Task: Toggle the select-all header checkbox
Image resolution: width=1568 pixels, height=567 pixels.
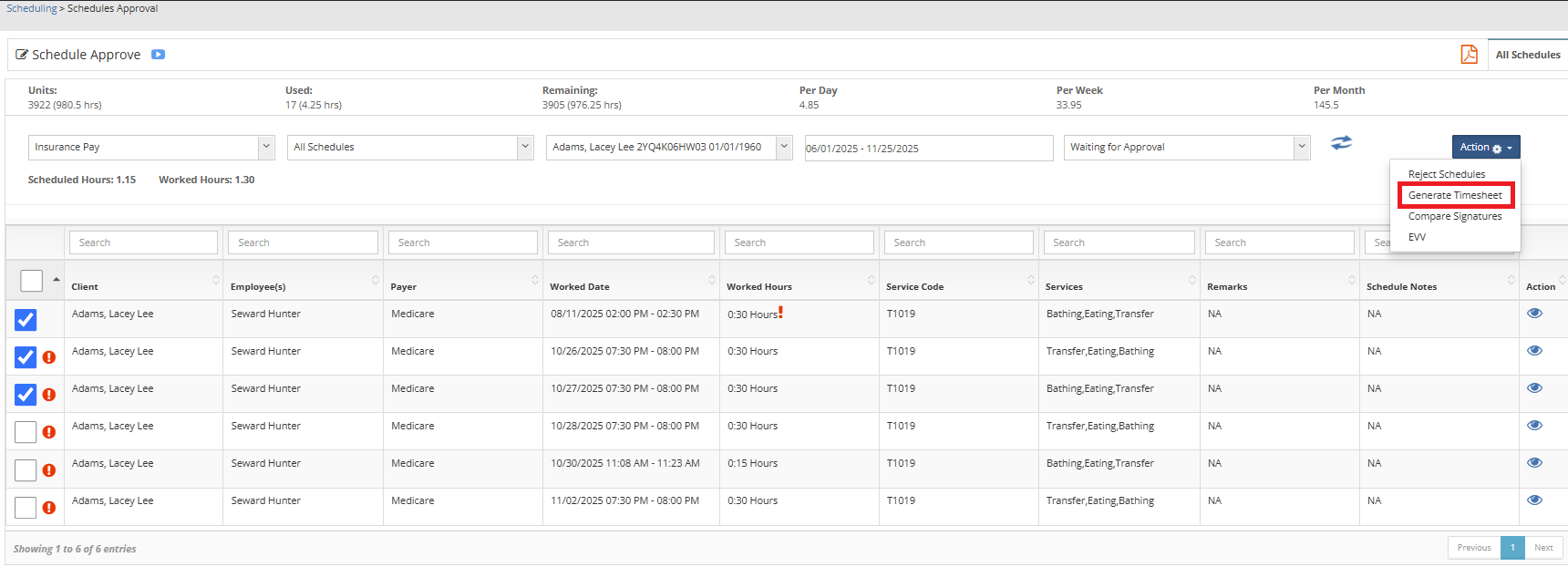Action: point(31,281)
